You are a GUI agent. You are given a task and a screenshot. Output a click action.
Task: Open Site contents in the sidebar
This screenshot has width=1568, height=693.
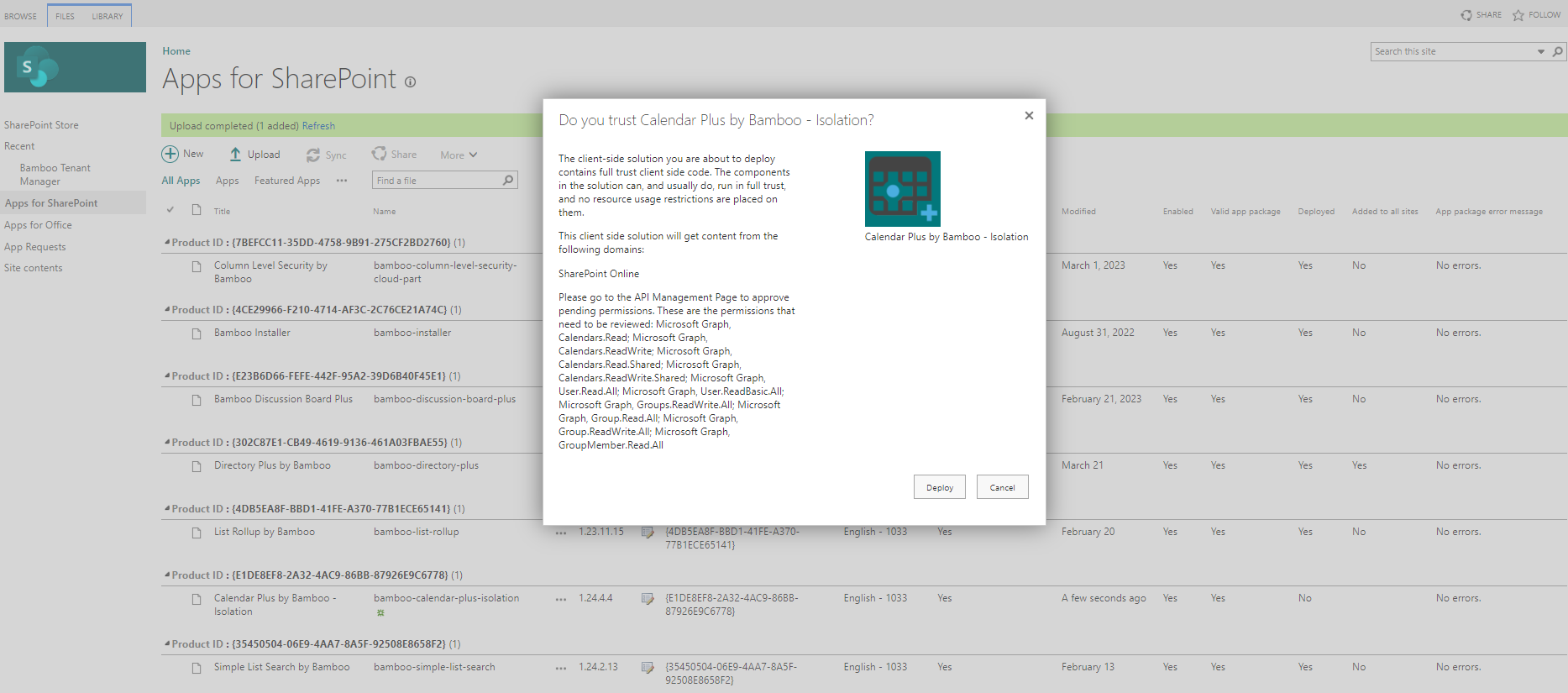pyautogui.click(x=33, y=268)
